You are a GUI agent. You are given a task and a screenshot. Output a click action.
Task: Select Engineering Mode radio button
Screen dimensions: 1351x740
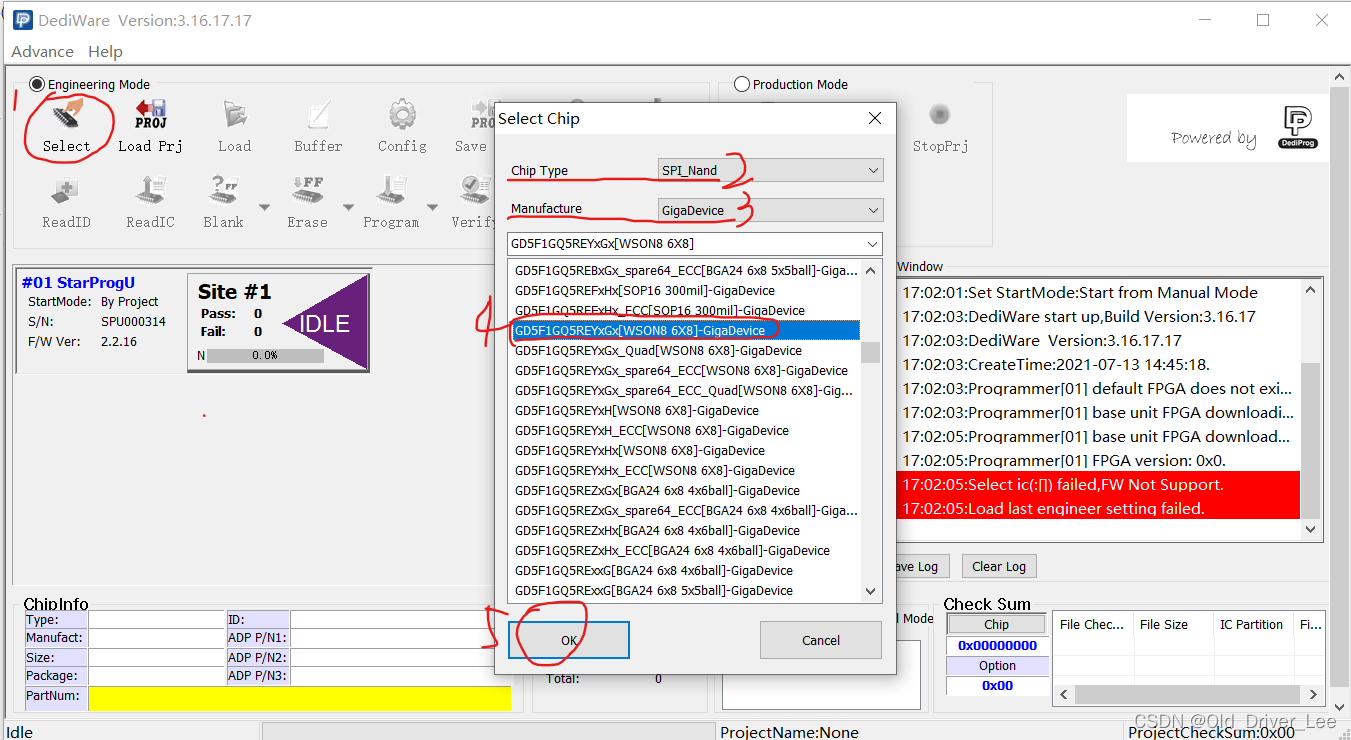click(37, 85)
